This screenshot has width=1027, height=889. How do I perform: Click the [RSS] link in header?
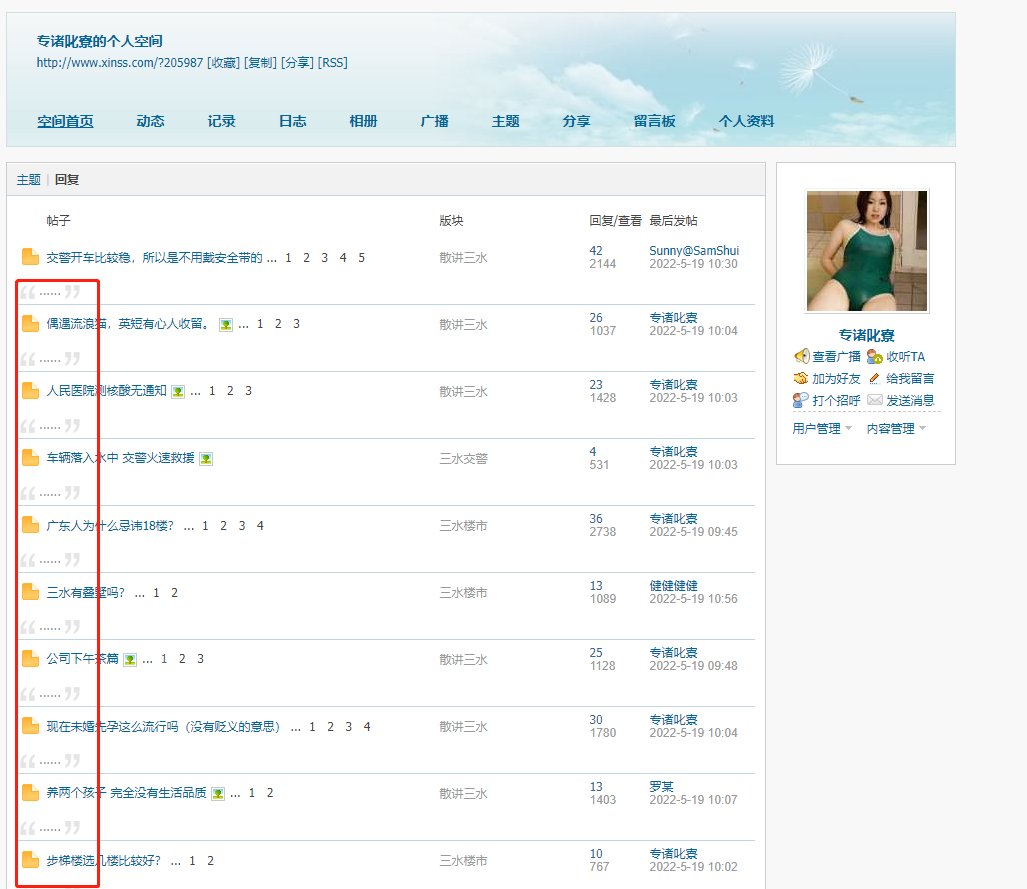click(x=333, y=63)
